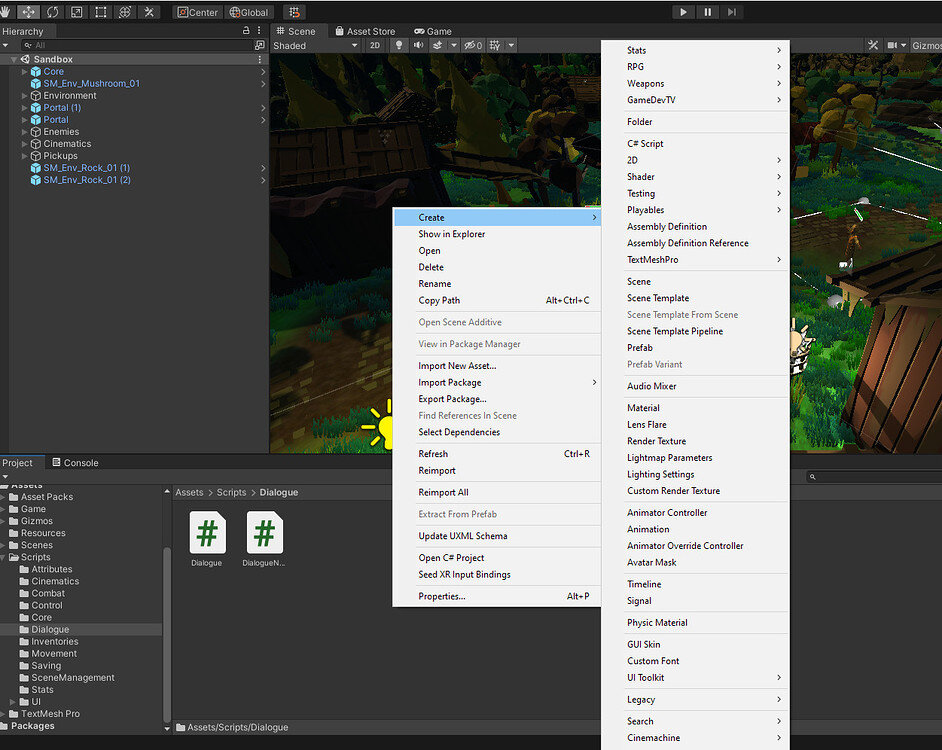Toggle scene audio in the Scene view toolbar
The width and height of the screenshot is (942, 750).
pyautogui.click(x=420, y=45)
